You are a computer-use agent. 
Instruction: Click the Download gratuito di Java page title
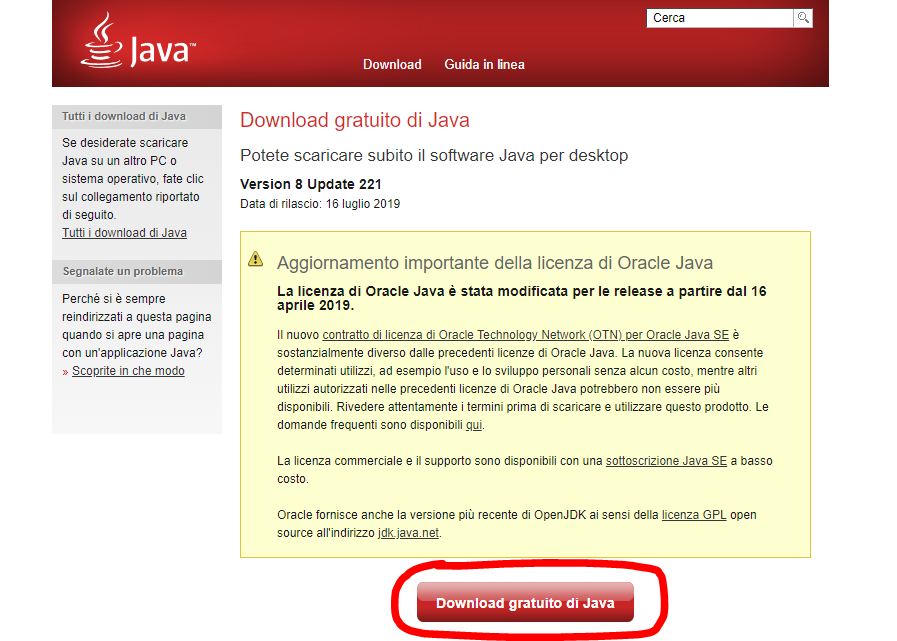(x=355, y=120)
